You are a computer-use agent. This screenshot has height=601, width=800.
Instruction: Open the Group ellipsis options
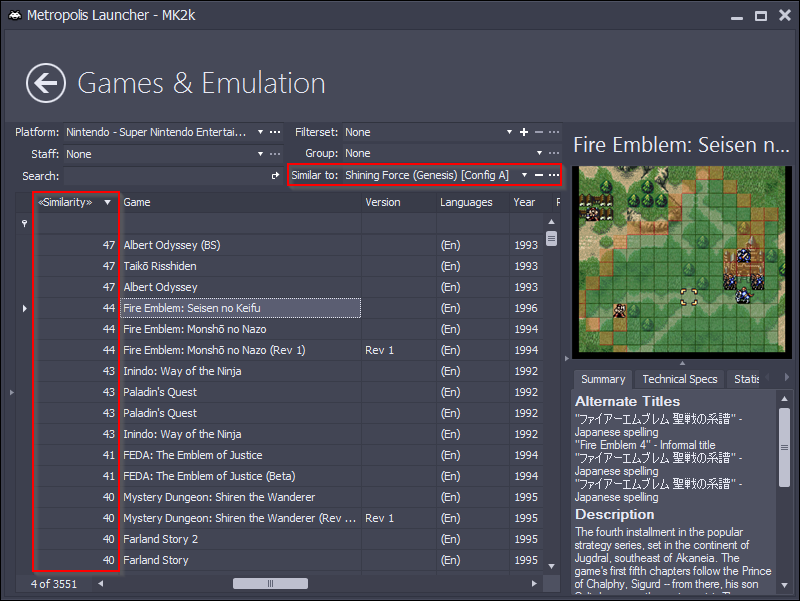point(554,153)
